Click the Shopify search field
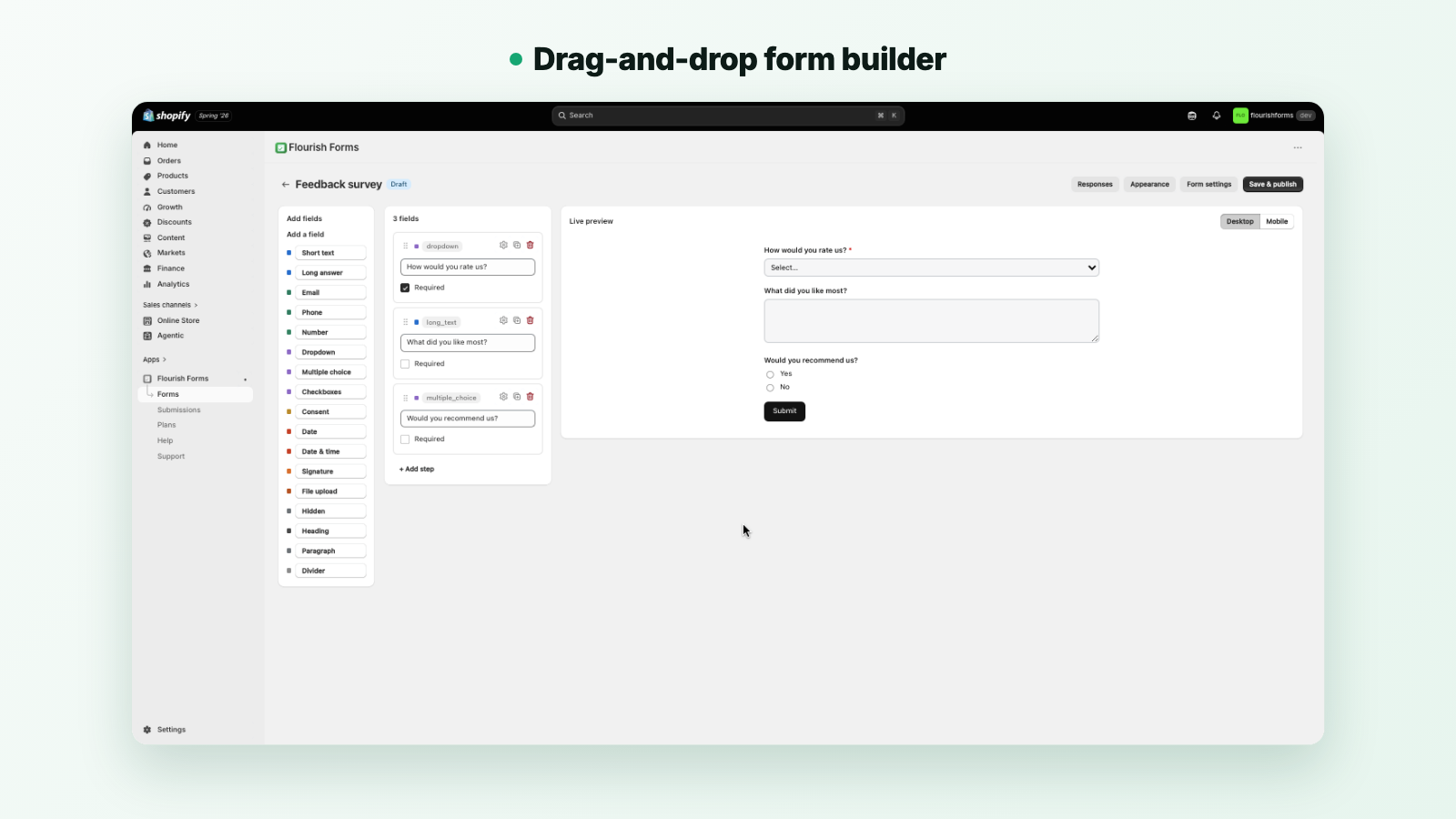 tap(728, 116)
